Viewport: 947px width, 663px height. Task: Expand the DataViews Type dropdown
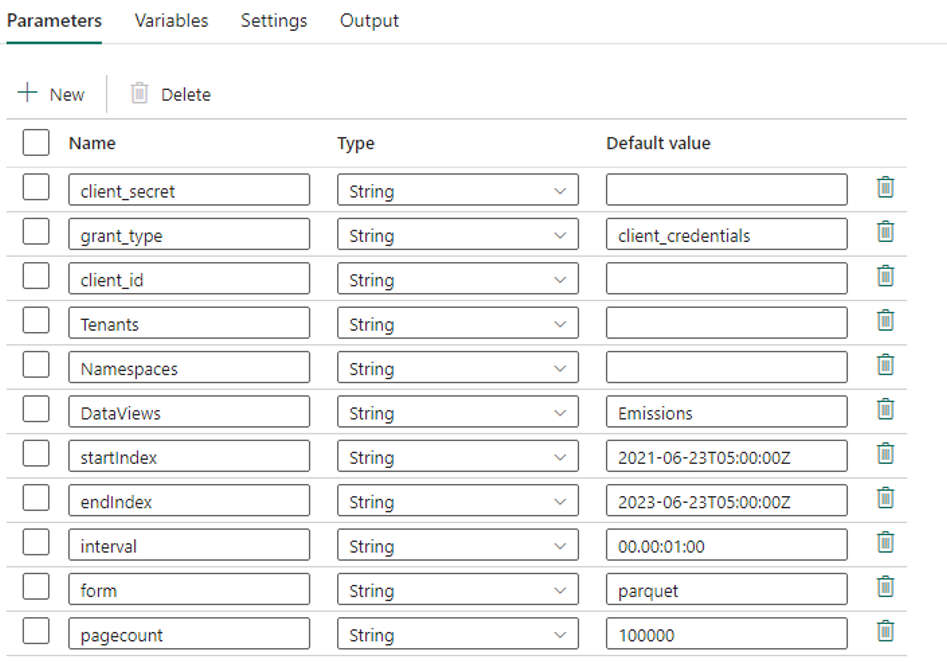(x=458, y=412)
